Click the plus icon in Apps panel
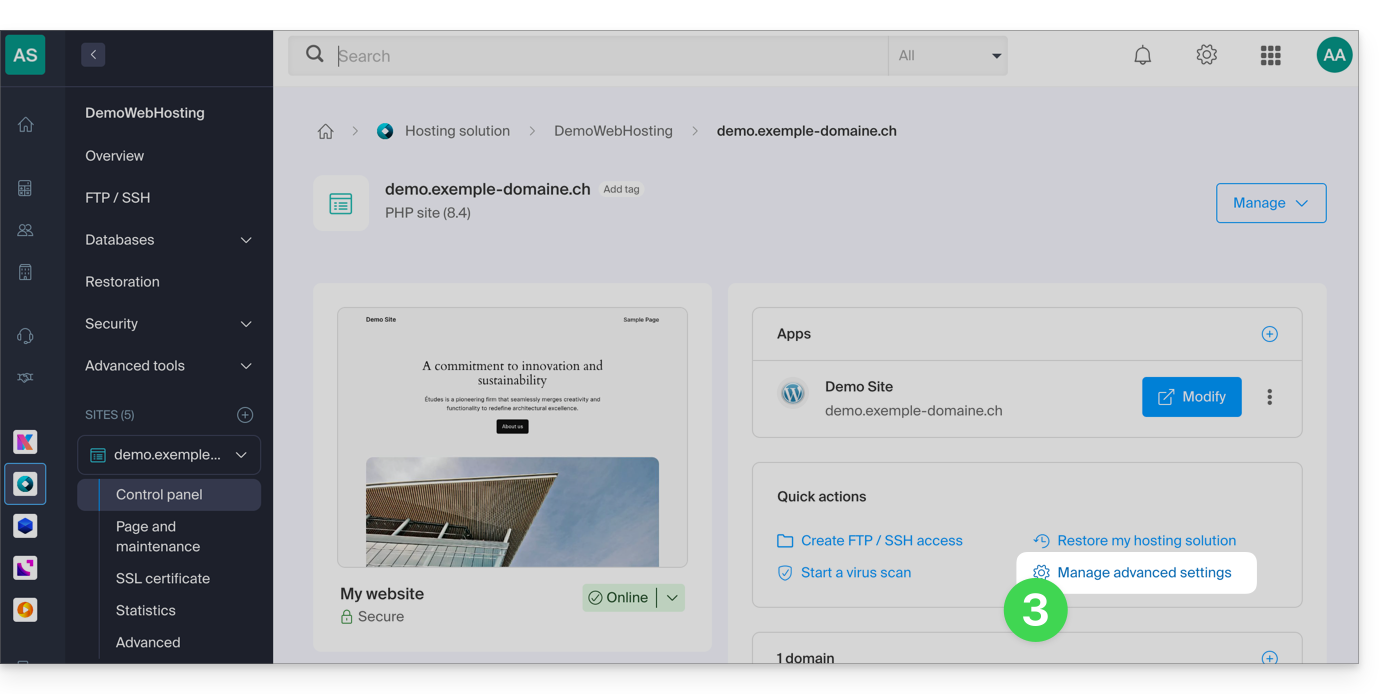Image resolution: width=1389 pixels, height=694 pixels. 1269,334
